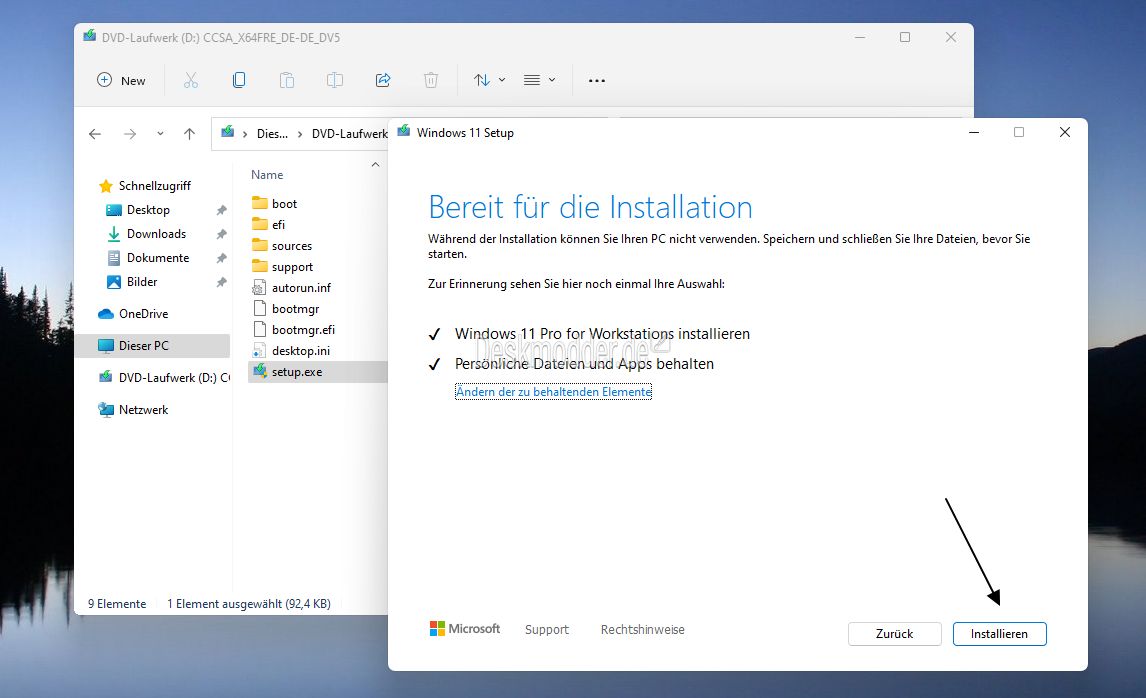This screenshot has width=1146, height=698.
Task: Click the Installieren button
Action: (999, 634)
